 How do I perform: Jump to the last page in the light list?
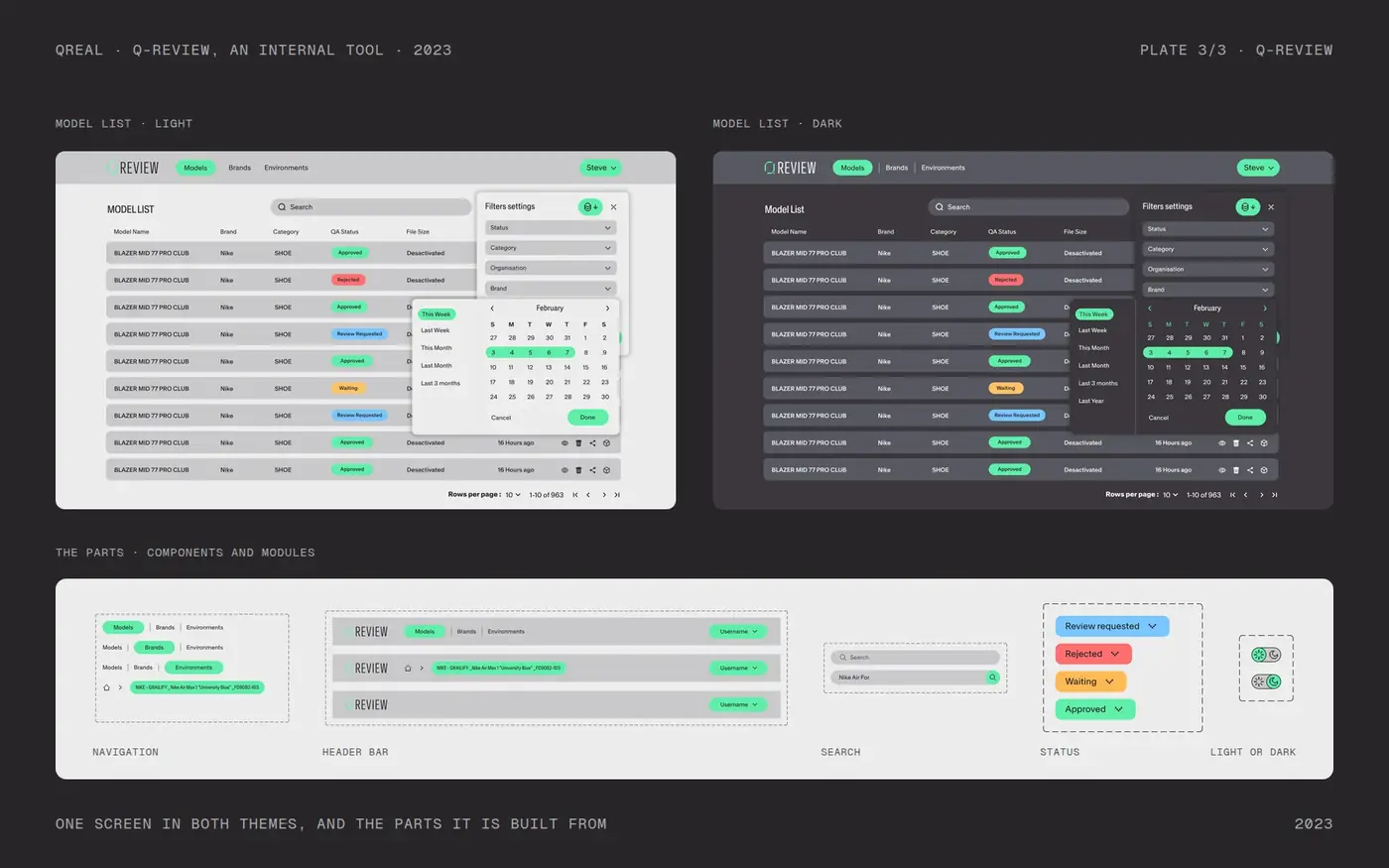[x=617, y=495]
